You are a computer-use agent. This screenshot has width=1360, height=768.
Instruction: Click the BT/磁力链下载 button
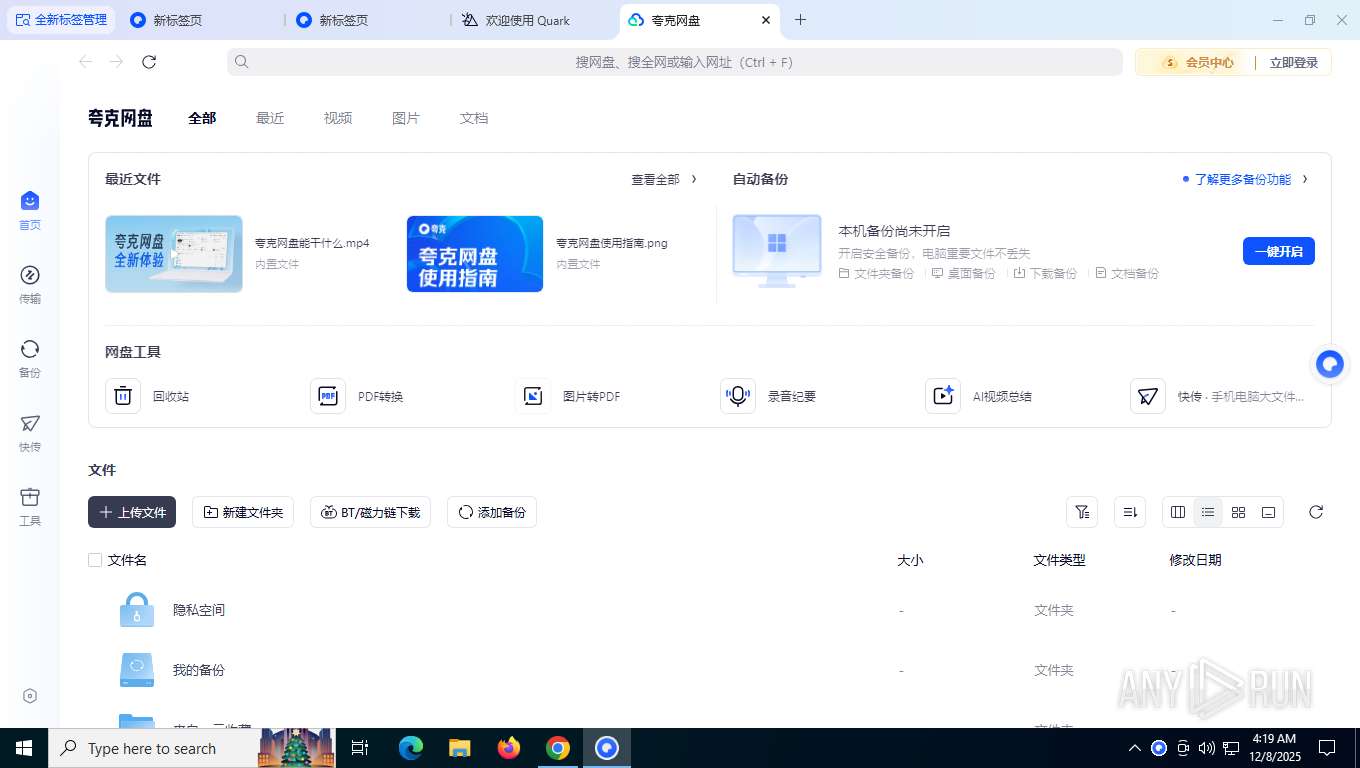pyautogui.click(x=370, y=512)
